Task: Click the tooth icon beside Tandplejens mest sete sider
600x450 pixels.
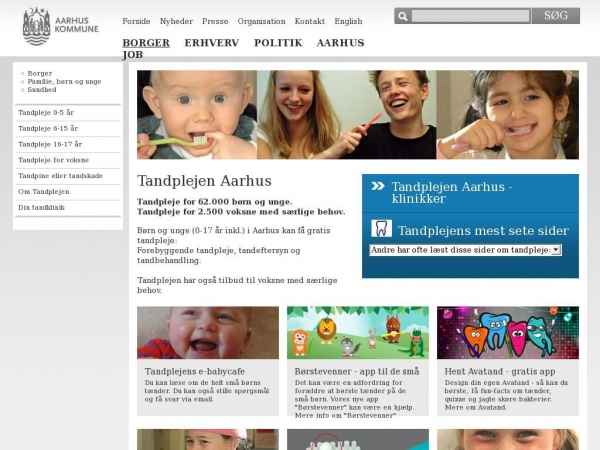Action: (x=381, y=229)
